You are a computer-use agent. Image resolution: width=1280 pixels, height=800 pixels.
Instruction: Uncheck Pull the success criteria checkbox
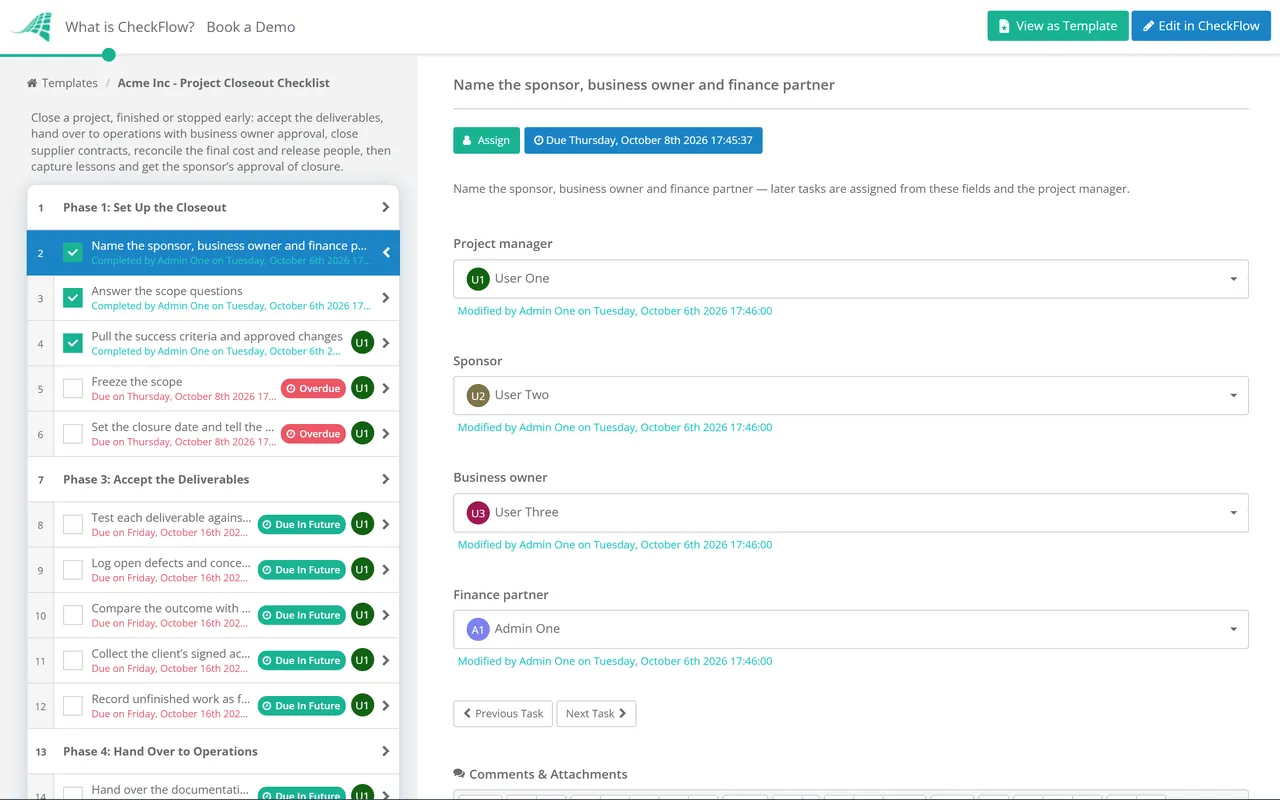(x=73, y=343)
